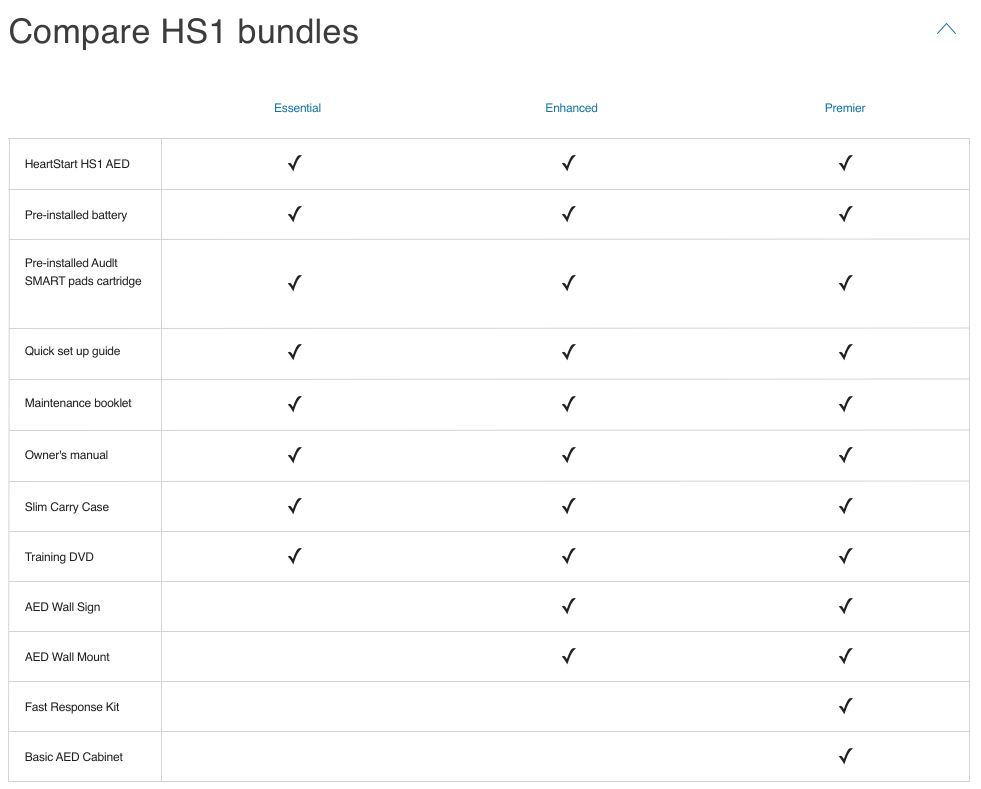Open the Essential bundle link

click(x=297, y=108)
